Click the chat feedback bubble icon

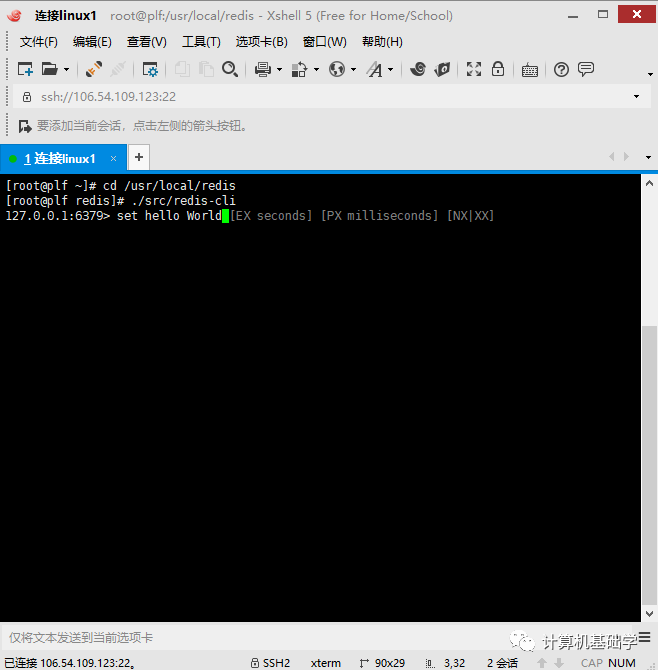click(586, 69)
